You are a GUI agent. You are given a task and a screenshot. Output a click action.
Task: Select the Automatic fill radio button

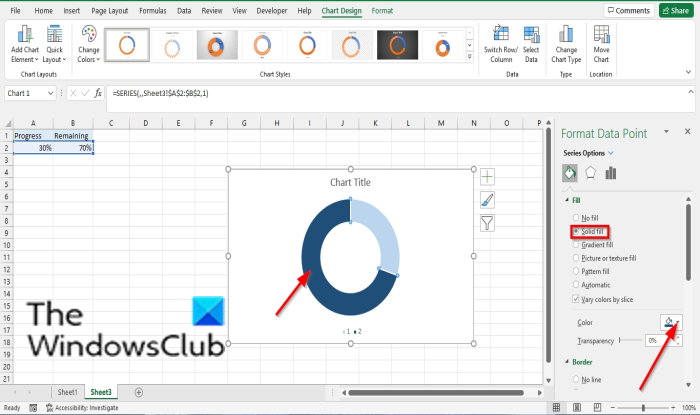tap(576, 285)
